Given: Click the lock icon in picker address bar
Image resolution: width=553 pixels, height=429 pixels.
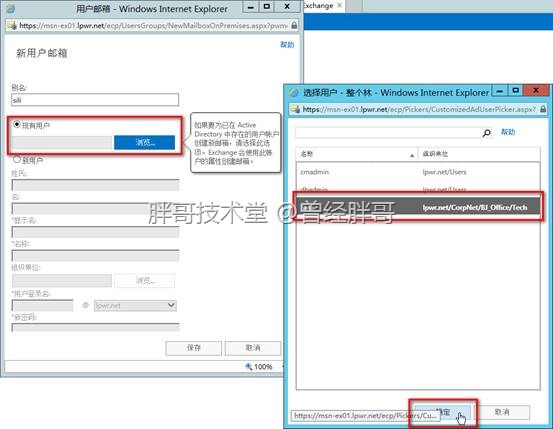Looking at the screenshot, I should point(543,109).
